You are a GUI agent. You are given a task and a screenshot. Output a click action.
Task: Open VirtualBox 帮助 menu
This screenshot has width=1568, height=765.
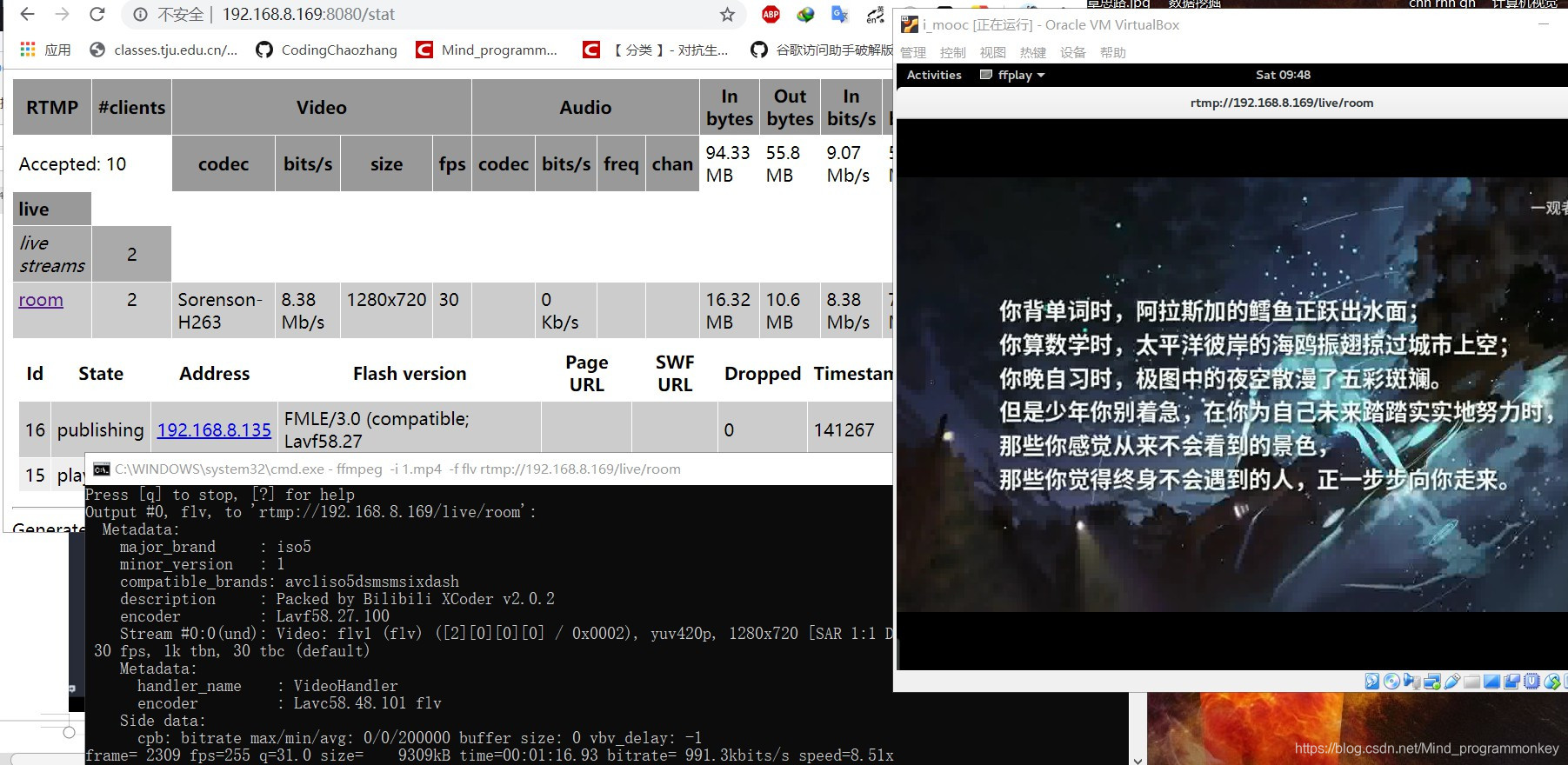[1113, 52]
